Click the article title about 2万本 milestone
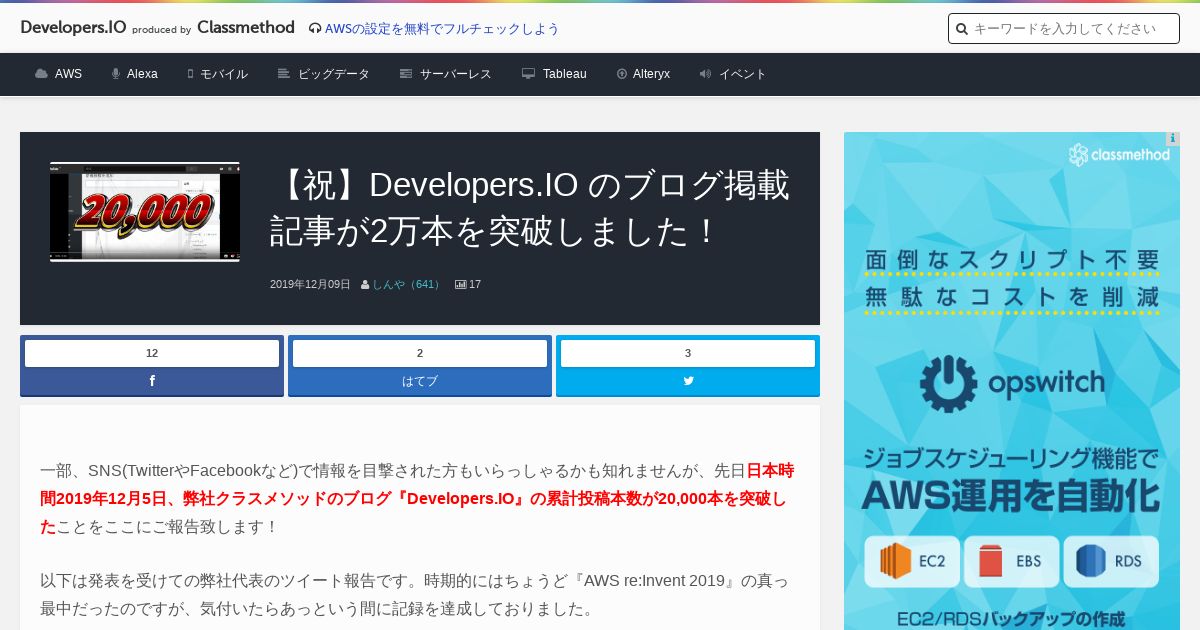 [530, 208]
